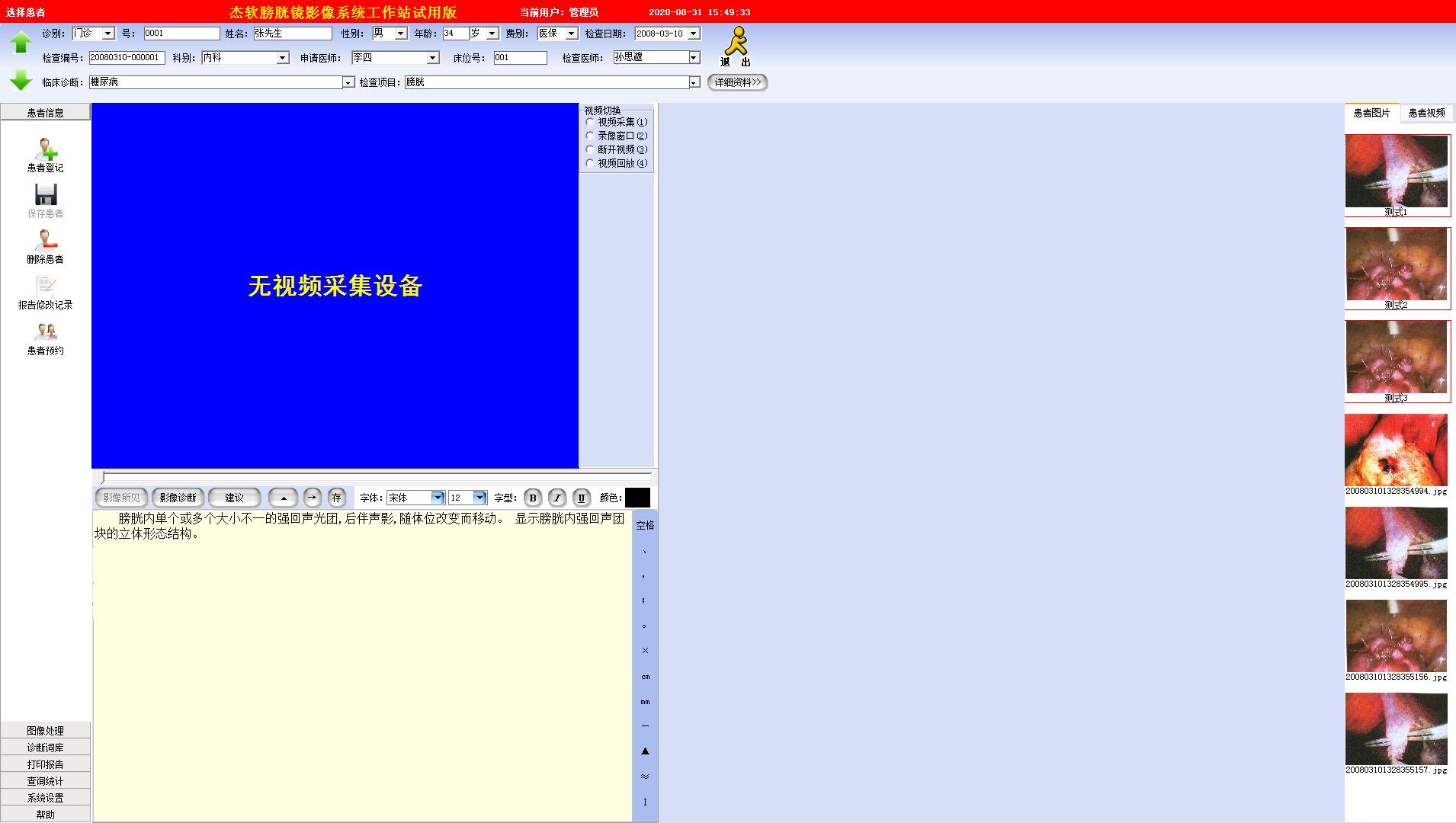Click the green down arrow for next patient
1456x823 pixels.
click(x=21, y=79)
